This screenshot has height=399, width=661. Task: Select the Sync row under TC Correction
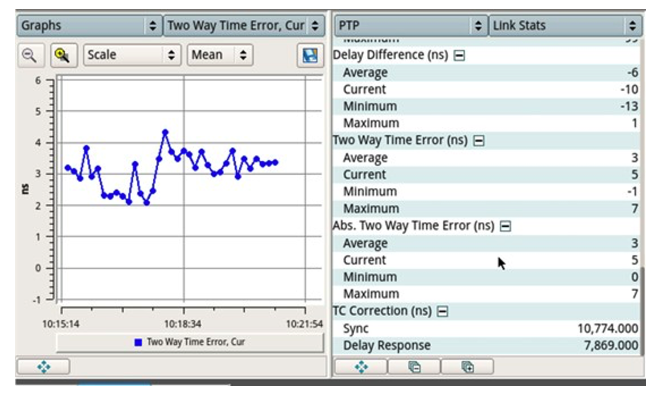point(486,329)
